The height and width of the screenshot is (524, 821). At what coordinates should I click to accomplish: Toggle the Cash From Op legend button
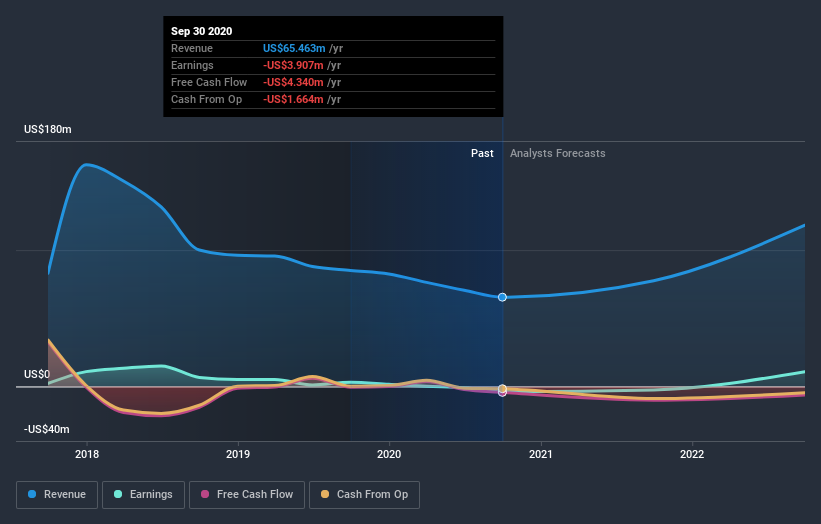click(364, 495)
